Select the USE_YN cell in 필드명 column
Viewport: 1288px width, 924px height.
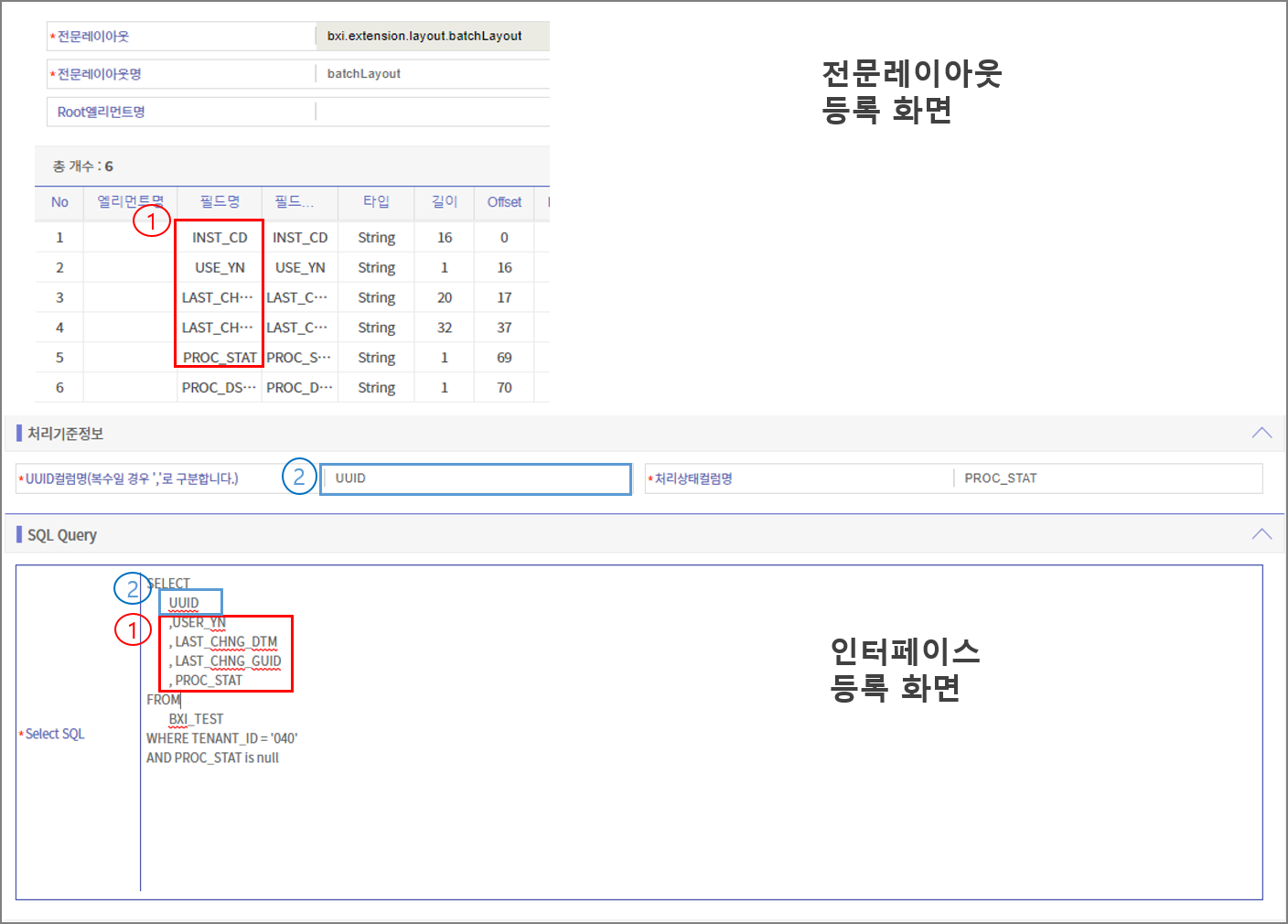coord(220,268)
